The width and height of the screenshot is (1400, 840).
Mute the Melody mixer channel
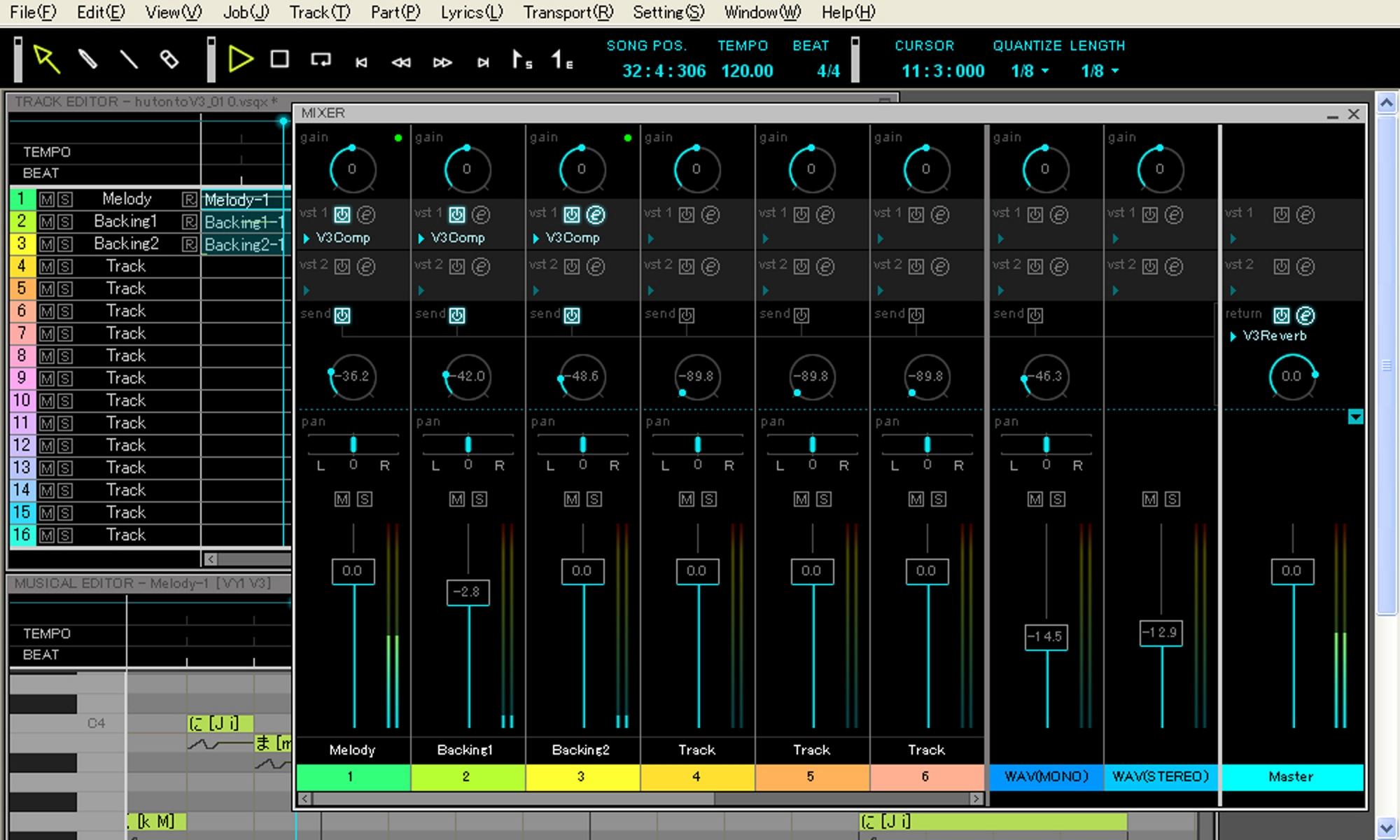coord(342,499)
